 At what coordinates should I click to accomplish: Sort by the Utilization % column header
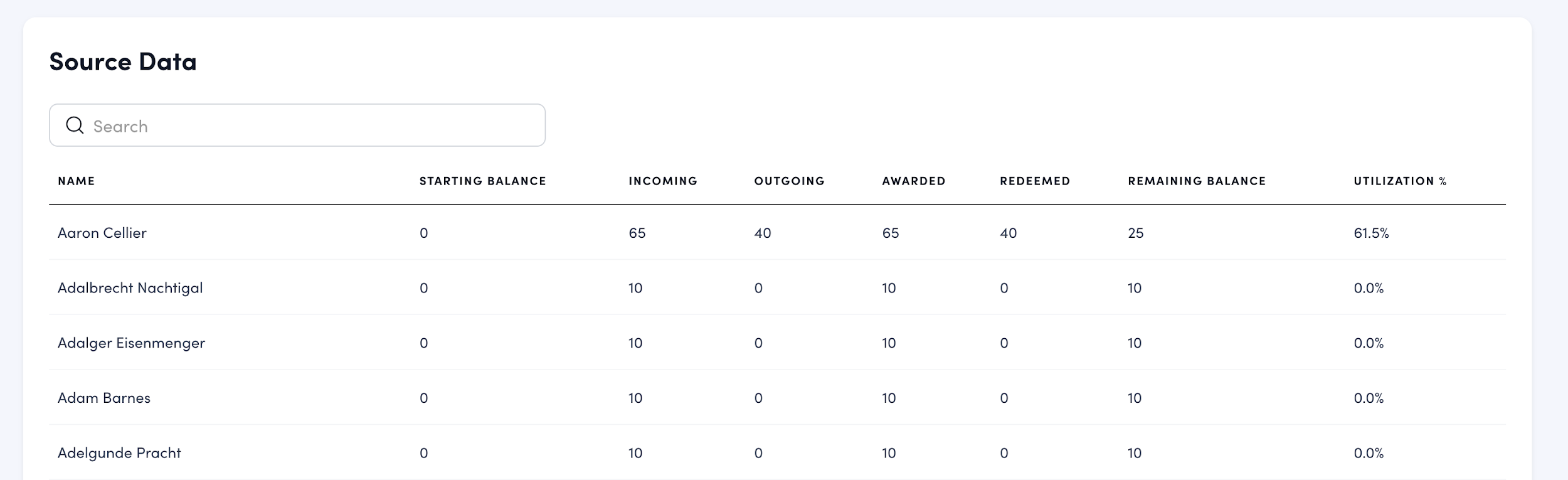(1400, 181)
